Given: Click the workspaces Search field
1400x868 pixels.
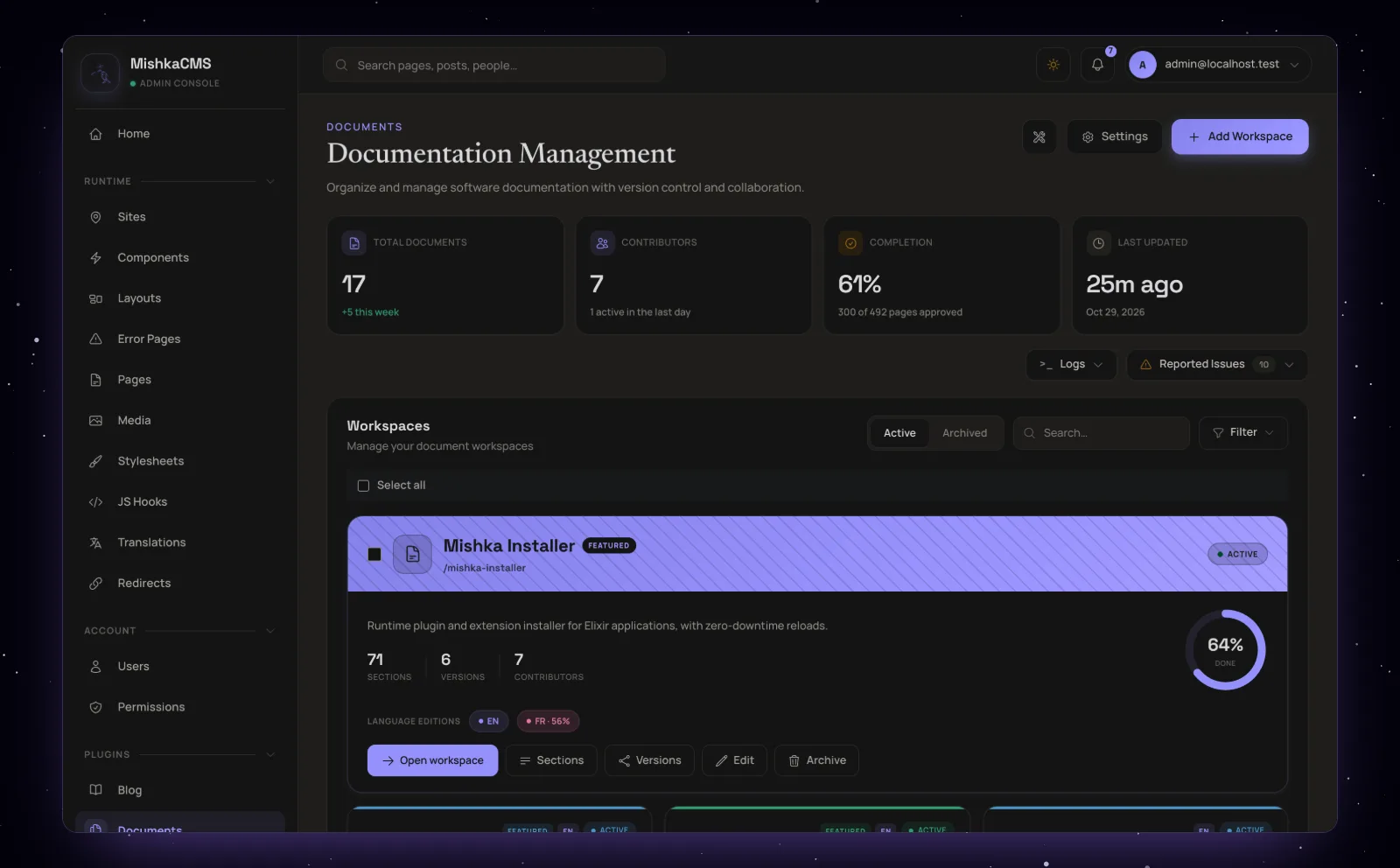Looking at the screenshot, I should coord(1101,433).
